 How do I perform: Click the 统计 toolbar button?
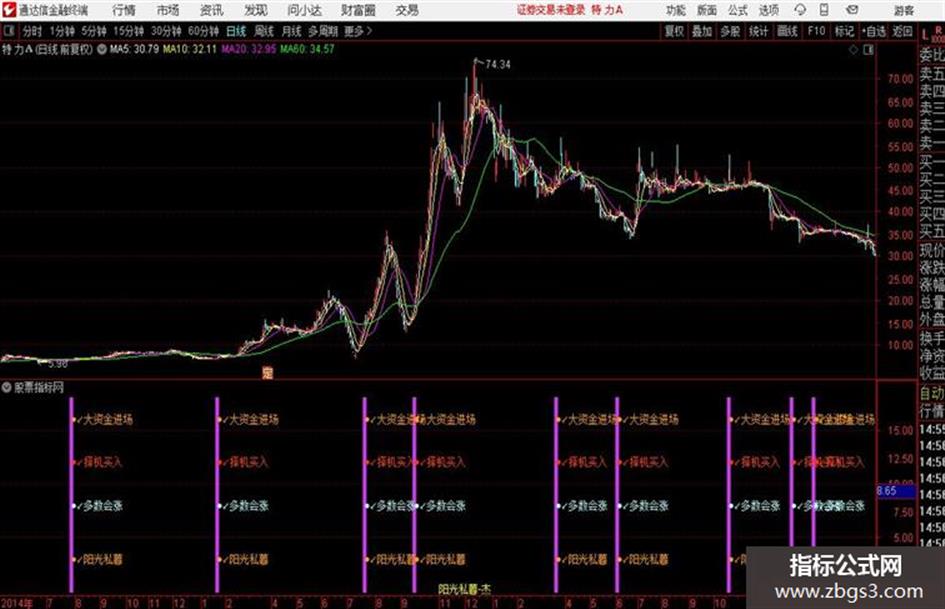point(759,31)
